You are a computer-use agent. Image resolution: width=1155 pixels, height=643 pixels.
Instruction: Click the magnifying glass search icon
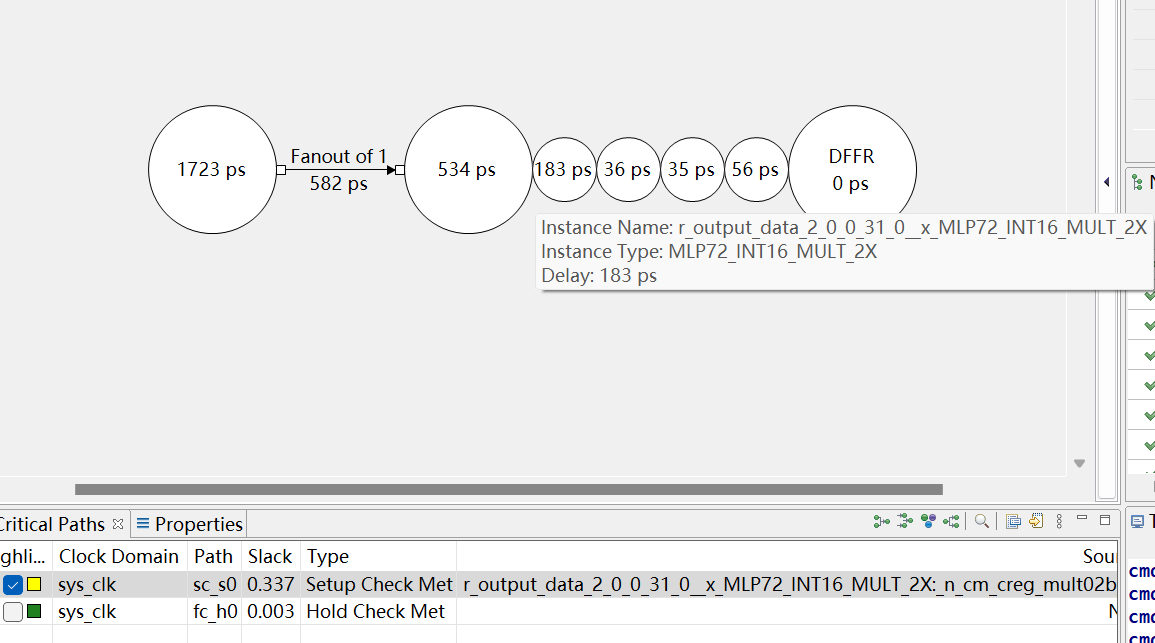tap(982, 521)
